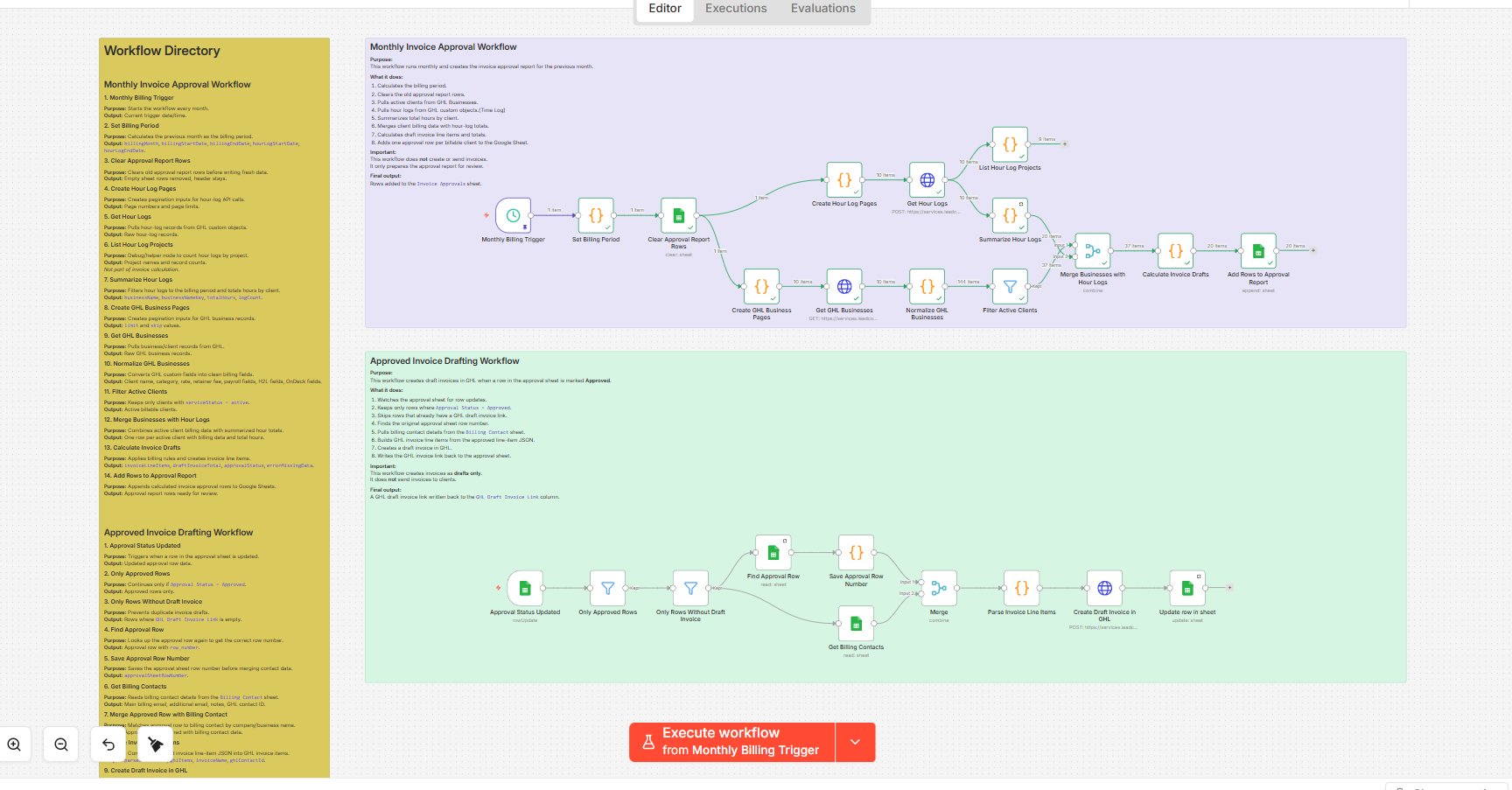The image size is (1512, 790).
Task: Click the Monthly Invoice Approval Workflow sticky heading in purple note
Action: (x=443, y=47)
